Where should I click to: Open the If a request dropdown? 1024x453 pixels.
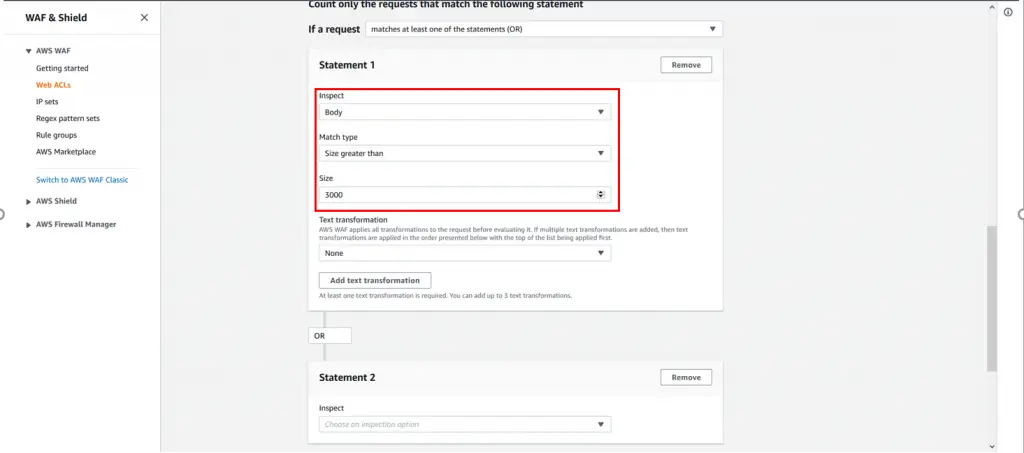pos(544,29)
